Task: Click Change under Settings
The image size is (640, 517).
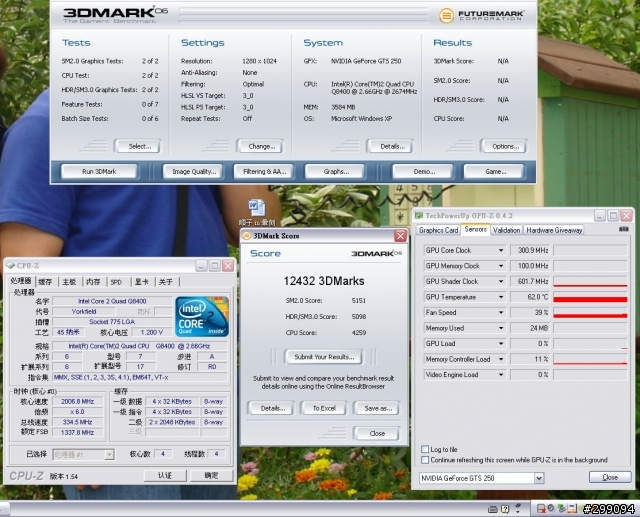Action: point(261,146)
